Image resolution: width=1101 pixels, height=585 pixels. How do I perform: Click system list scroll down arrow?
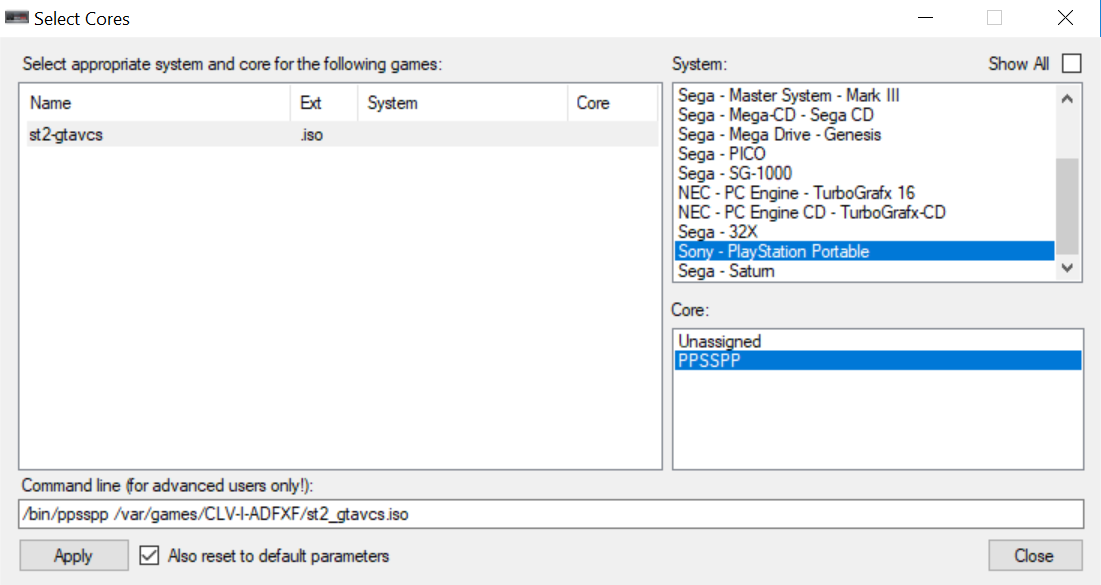coord(1067,268)
